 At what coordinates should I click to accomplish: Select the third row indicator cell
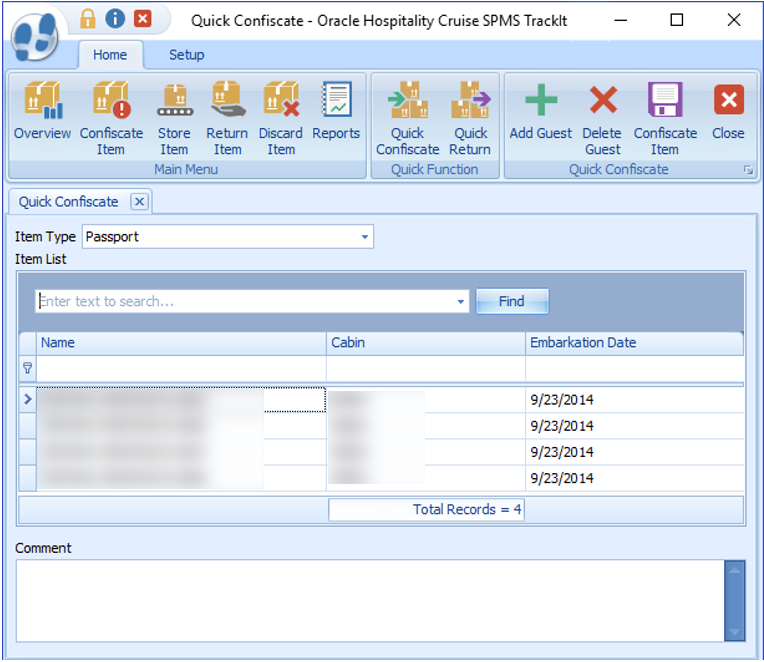point(28,453)
